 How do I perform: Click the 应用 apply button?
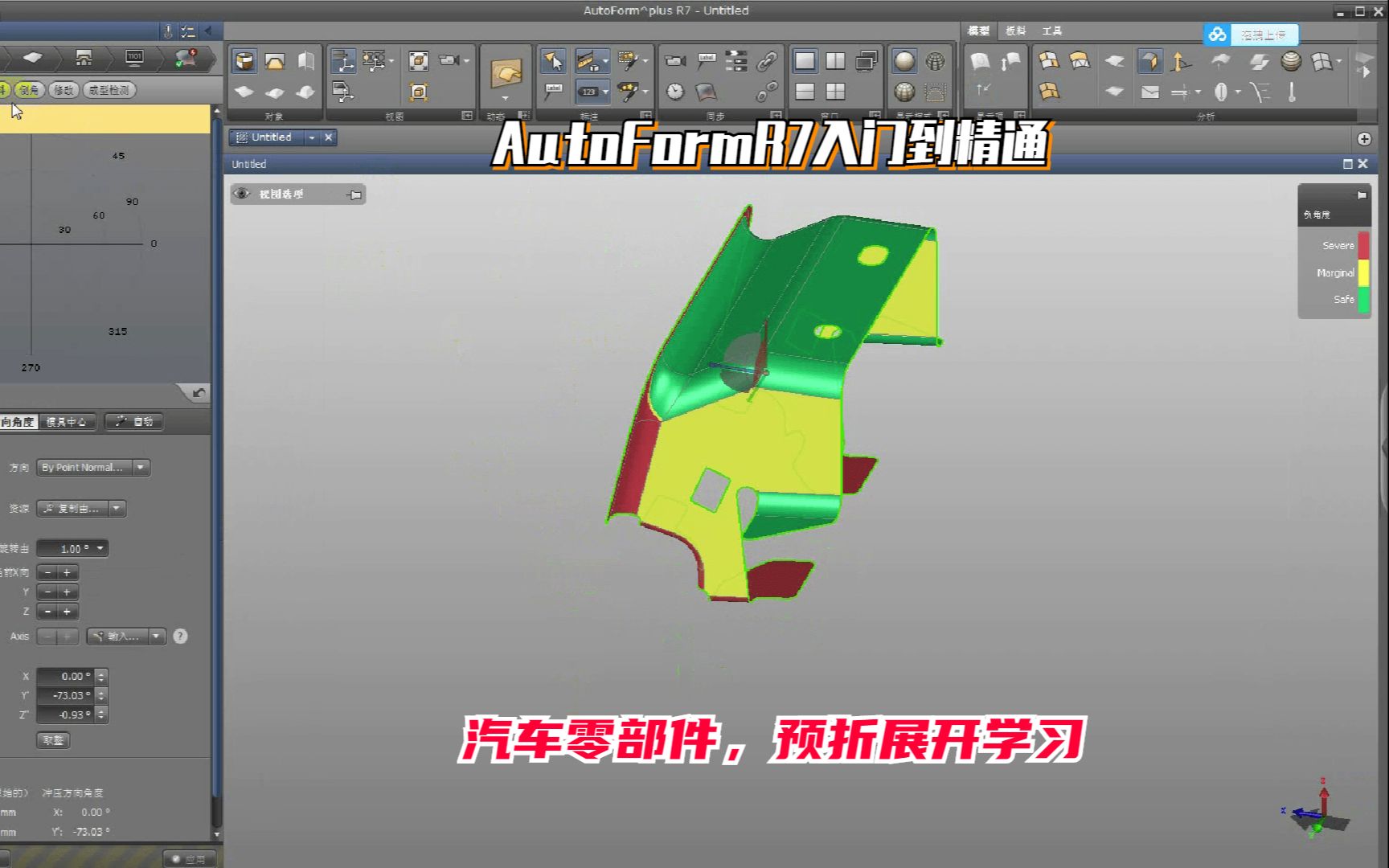(190, 859)
